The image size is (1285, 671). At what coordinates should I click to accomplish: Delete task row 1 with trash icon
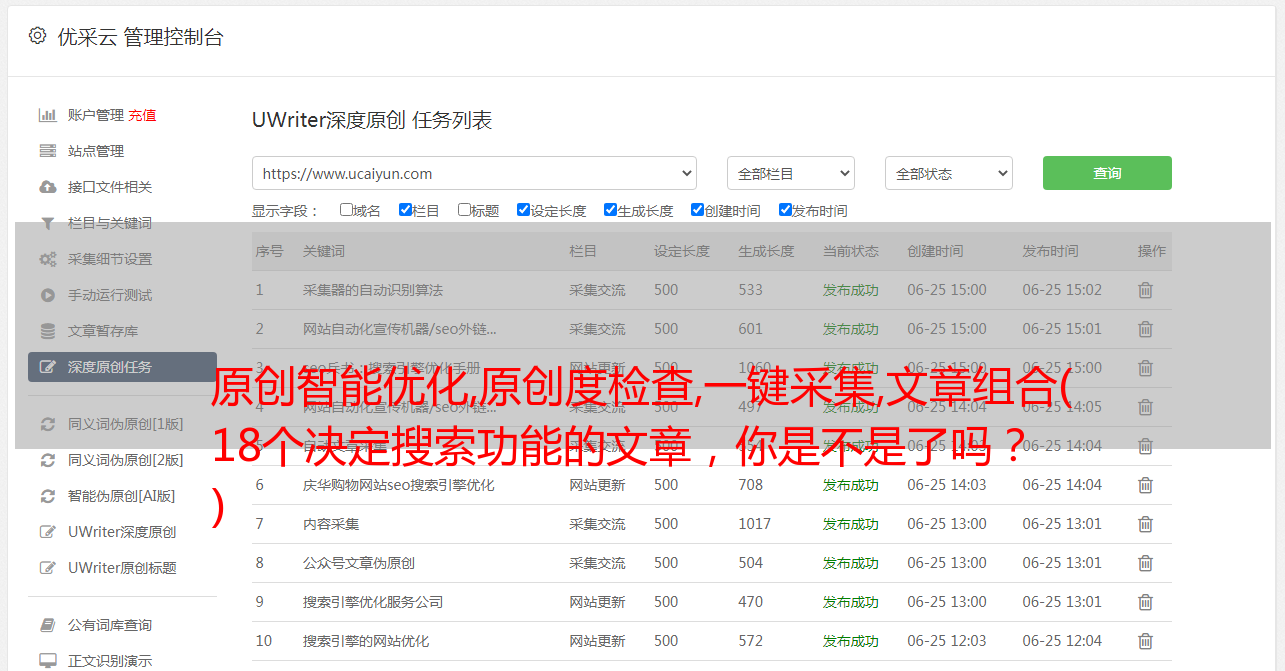[x=1145, y=290]
